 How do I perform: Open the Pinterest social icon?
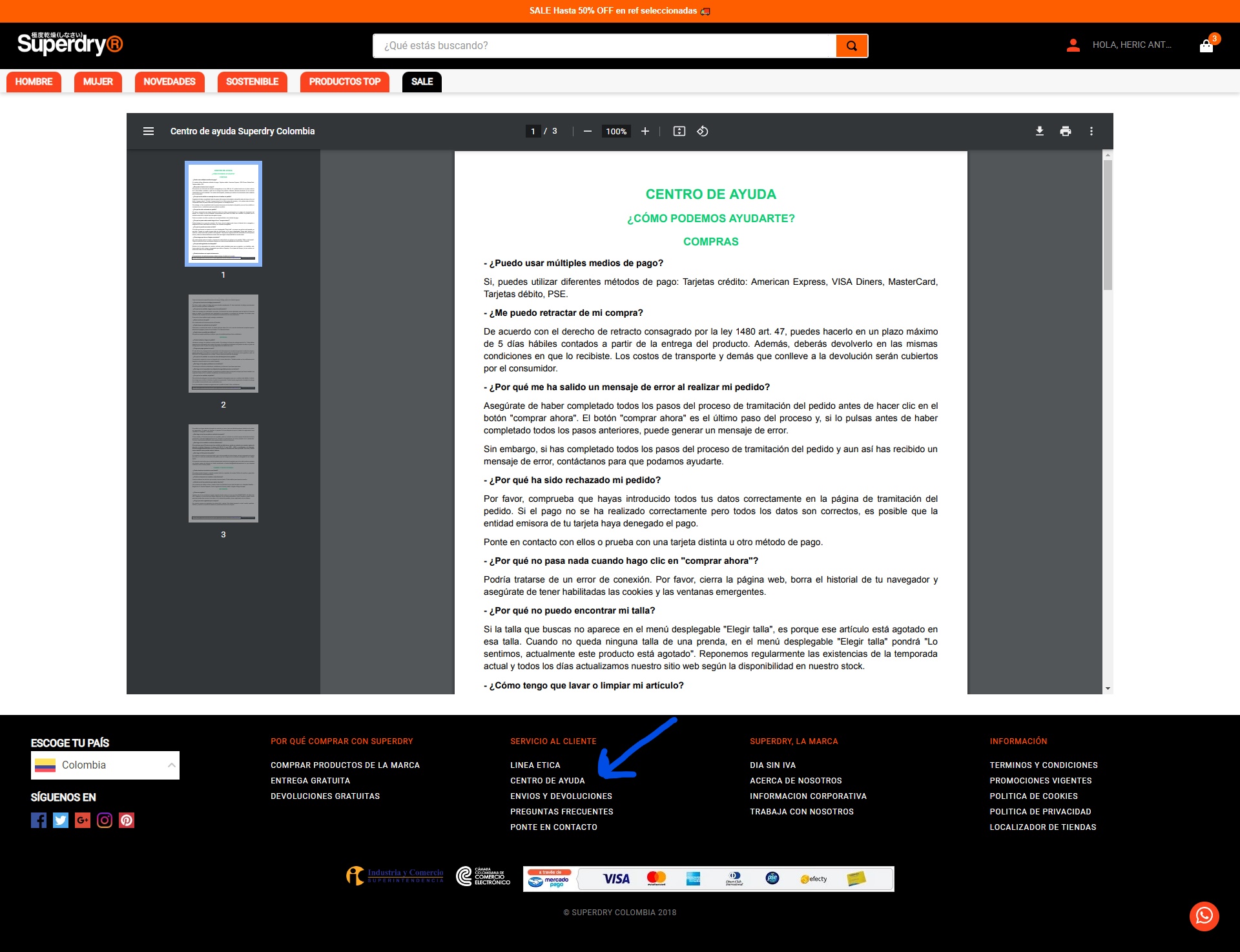pyautogui.click(x=127, y=820)
